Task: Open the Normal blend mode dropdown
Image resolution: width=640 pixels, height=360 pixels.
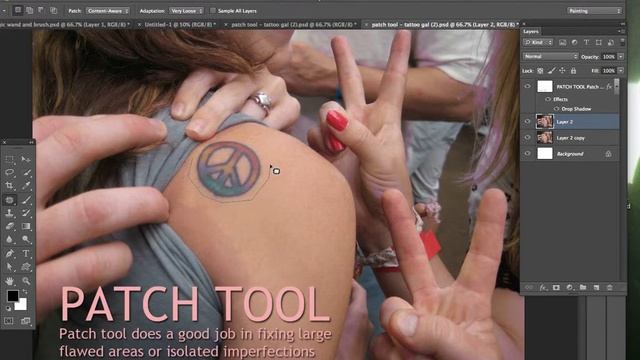Action: tap(550, 56)
